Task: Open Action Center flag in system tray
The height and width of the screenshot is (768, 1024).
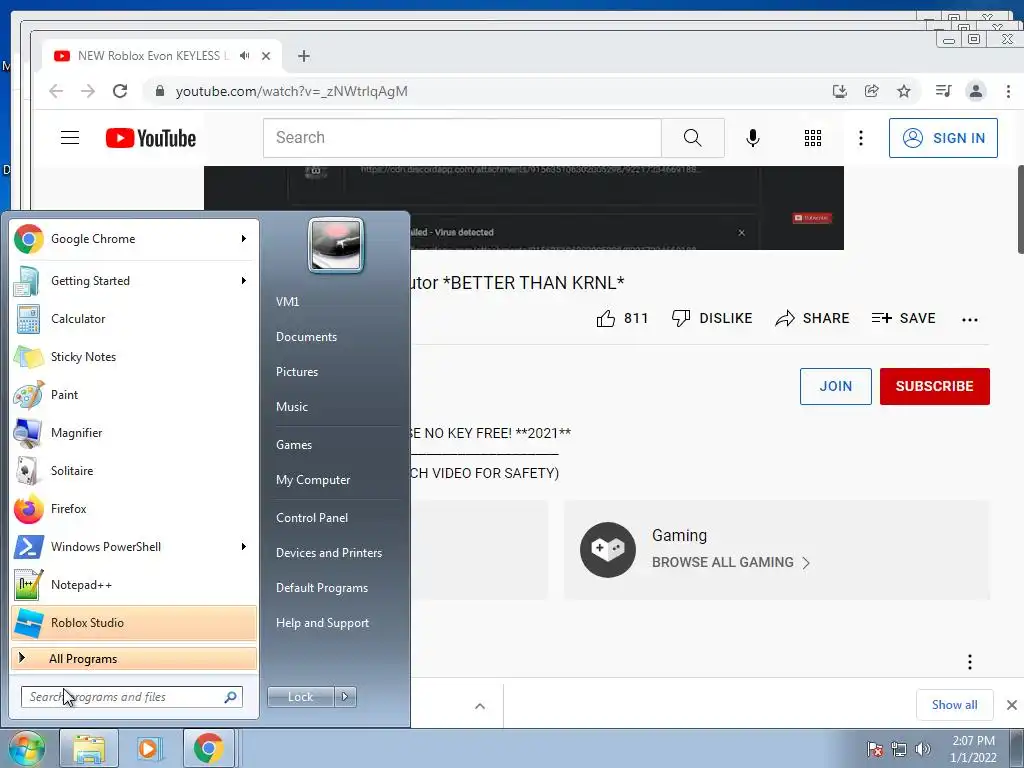Action: coord(875,749)
